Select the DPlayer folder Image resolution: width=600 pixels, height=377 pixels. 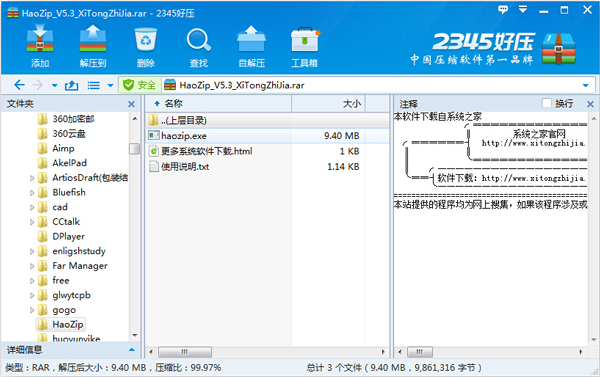(62, 237)
